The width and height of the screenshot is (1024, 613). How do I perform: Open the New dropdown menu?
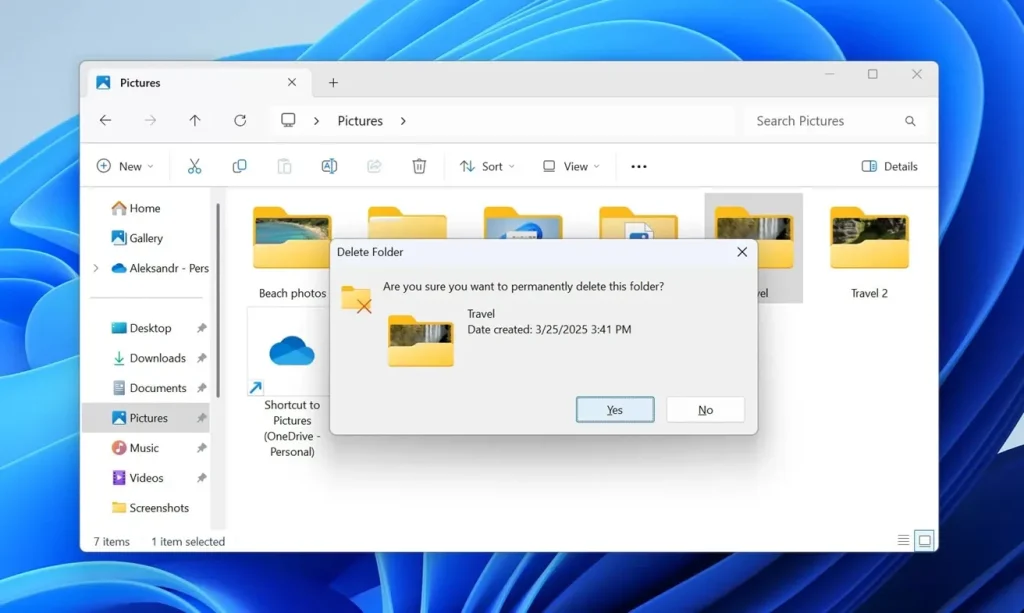point(125,166)
